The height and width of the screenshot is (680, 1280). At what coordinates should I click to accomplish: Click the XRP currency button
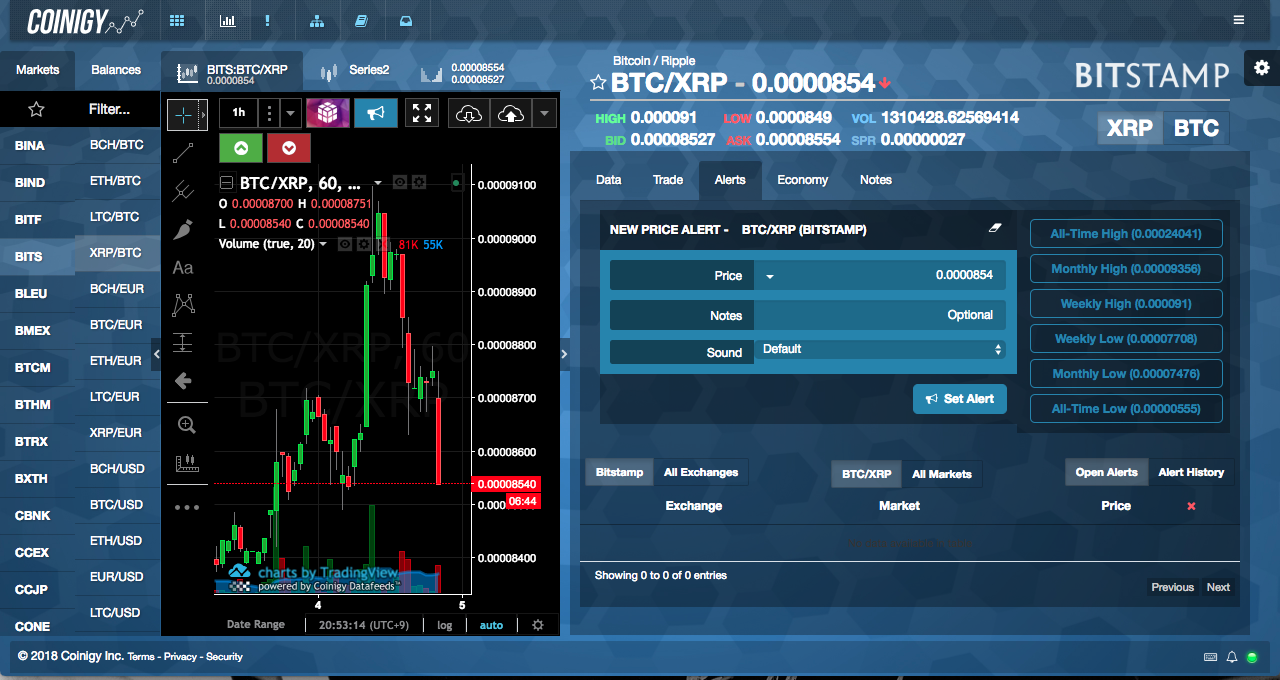tap(1131, 128)
